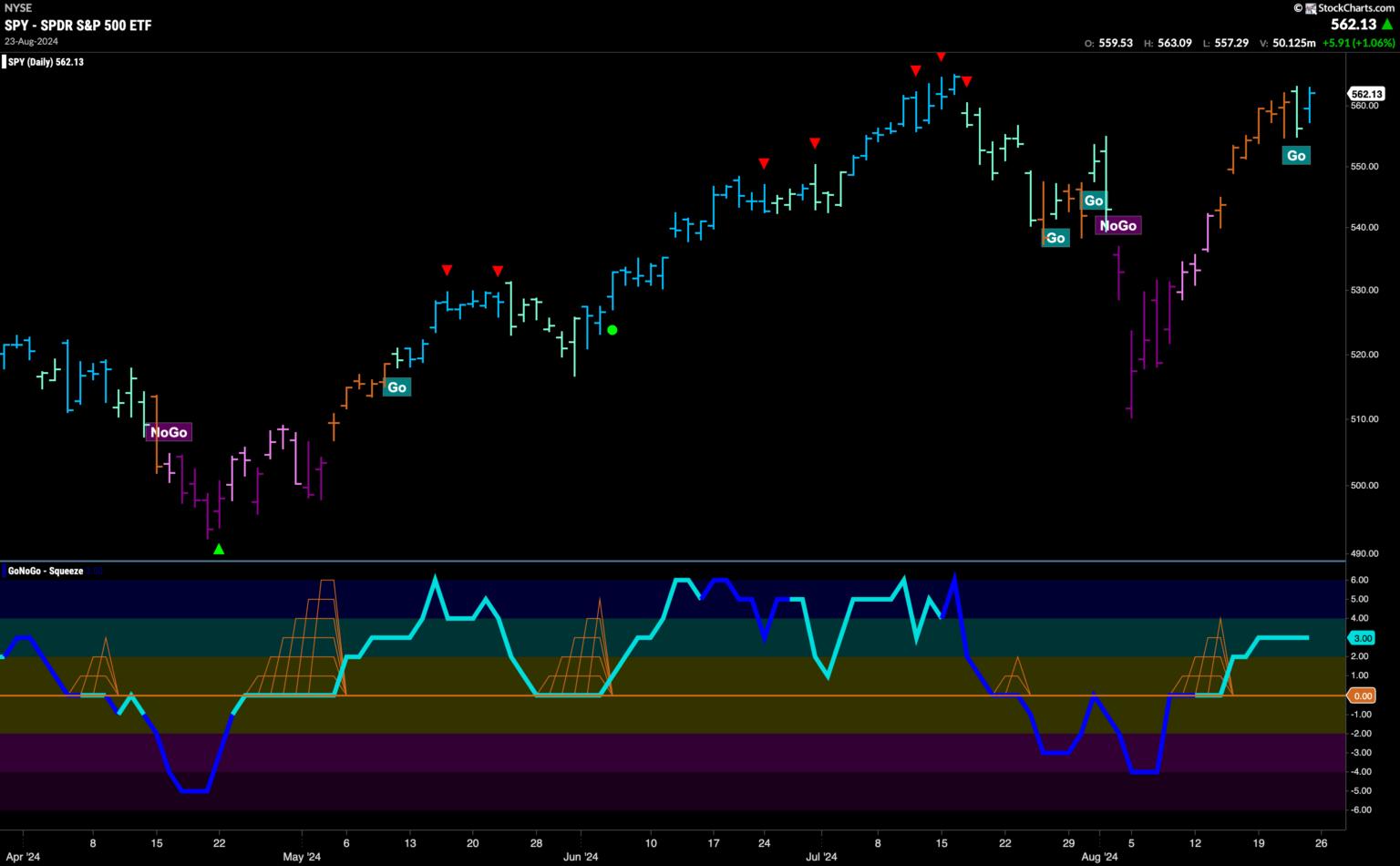Click the +5.91 (+1.06%) change value
Viewport: 1400px width, 866px height.
pos(1358,43)
